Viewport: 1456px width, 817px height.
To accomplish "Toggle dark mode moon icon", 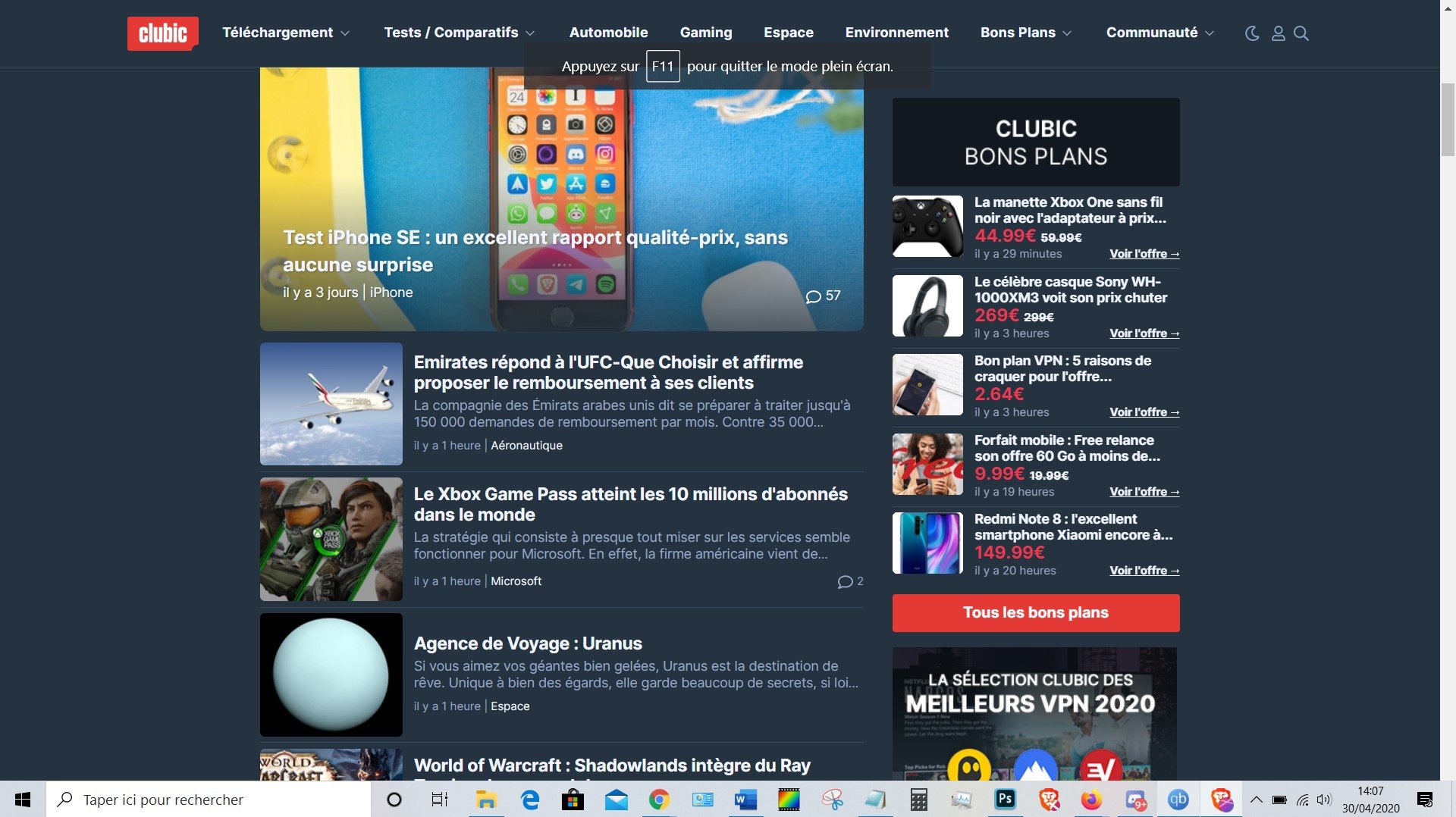I will (1252, 33).
